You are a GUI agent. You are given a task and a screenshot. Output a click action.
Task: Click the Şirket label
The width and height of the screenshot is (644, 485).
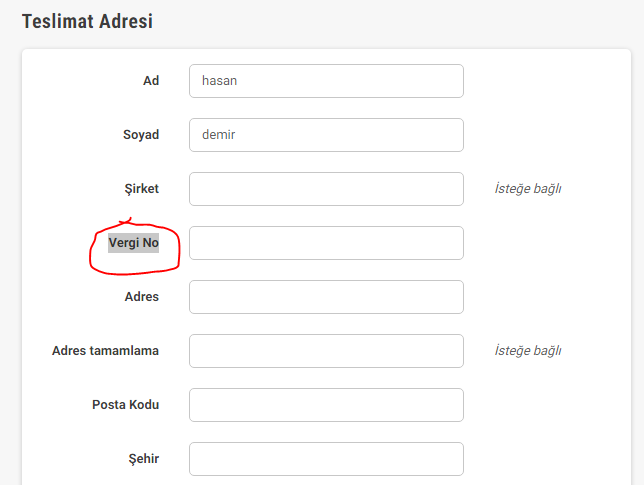141,189
